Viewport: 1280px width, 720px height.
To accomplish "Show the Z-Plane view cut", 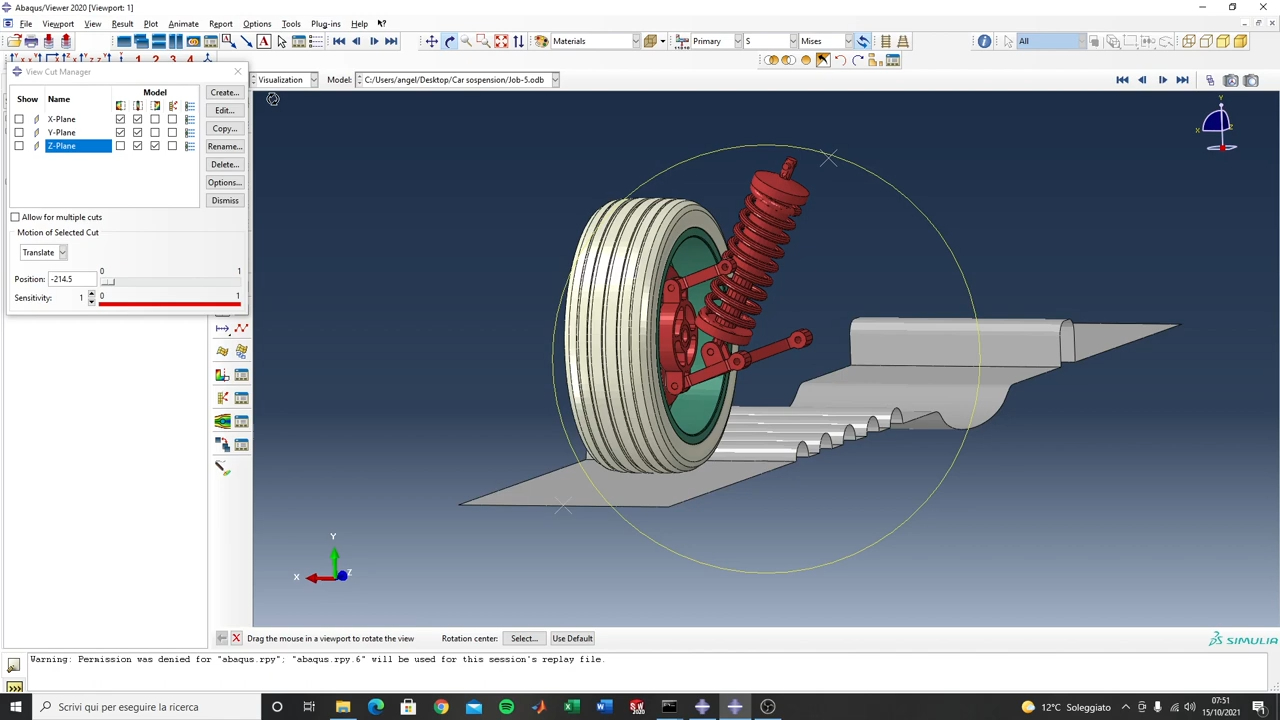I will coord(19,146).
